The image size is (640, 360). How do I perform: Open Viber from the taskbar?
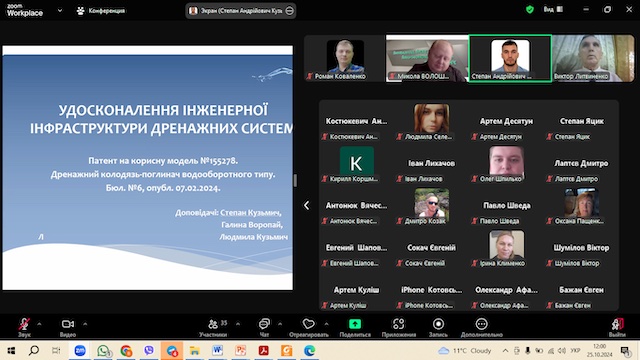(149, 351)
